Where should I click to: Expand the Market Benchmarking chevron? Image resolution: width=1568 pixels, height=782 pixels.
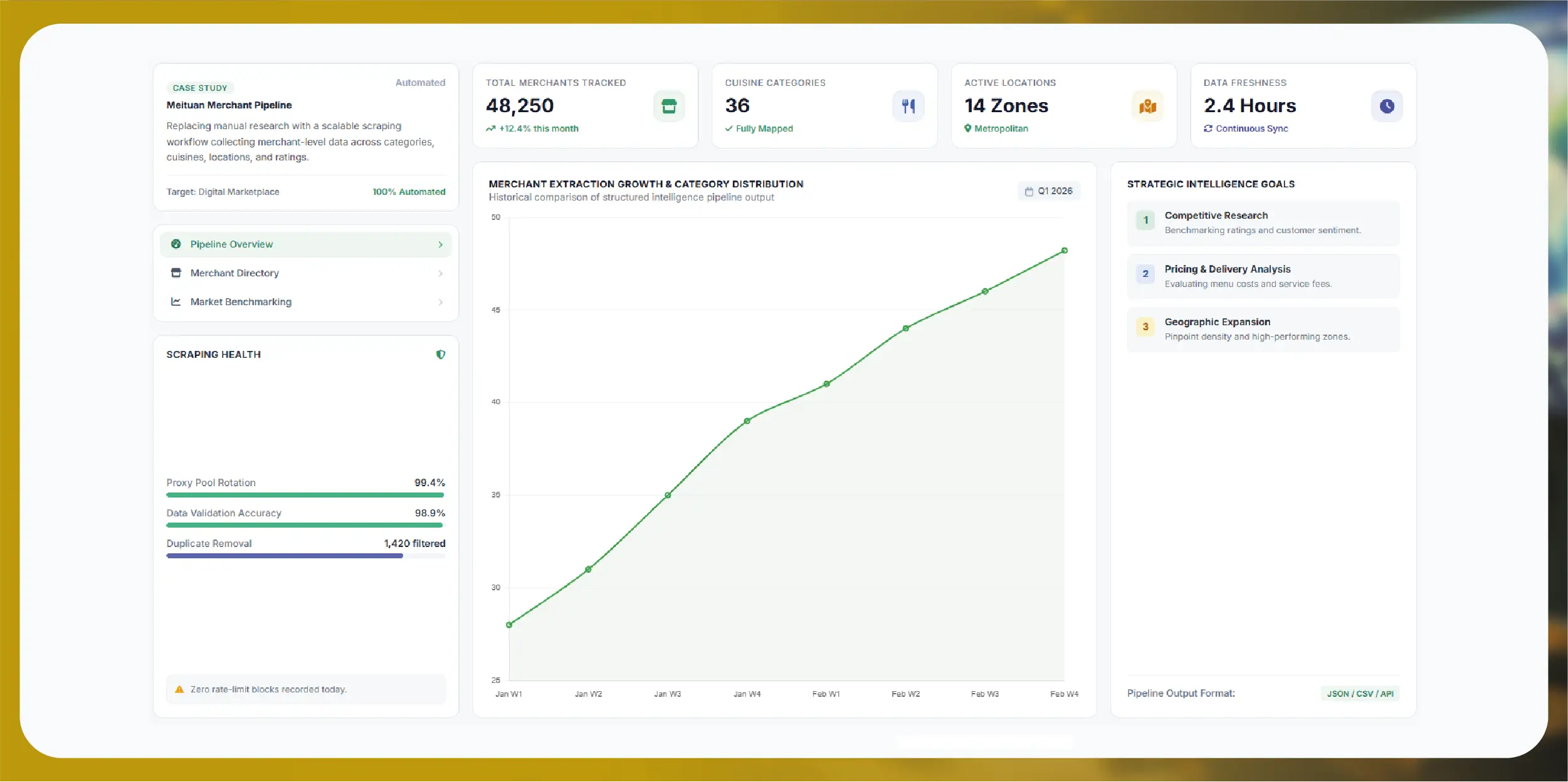click(x=441, y=303)
